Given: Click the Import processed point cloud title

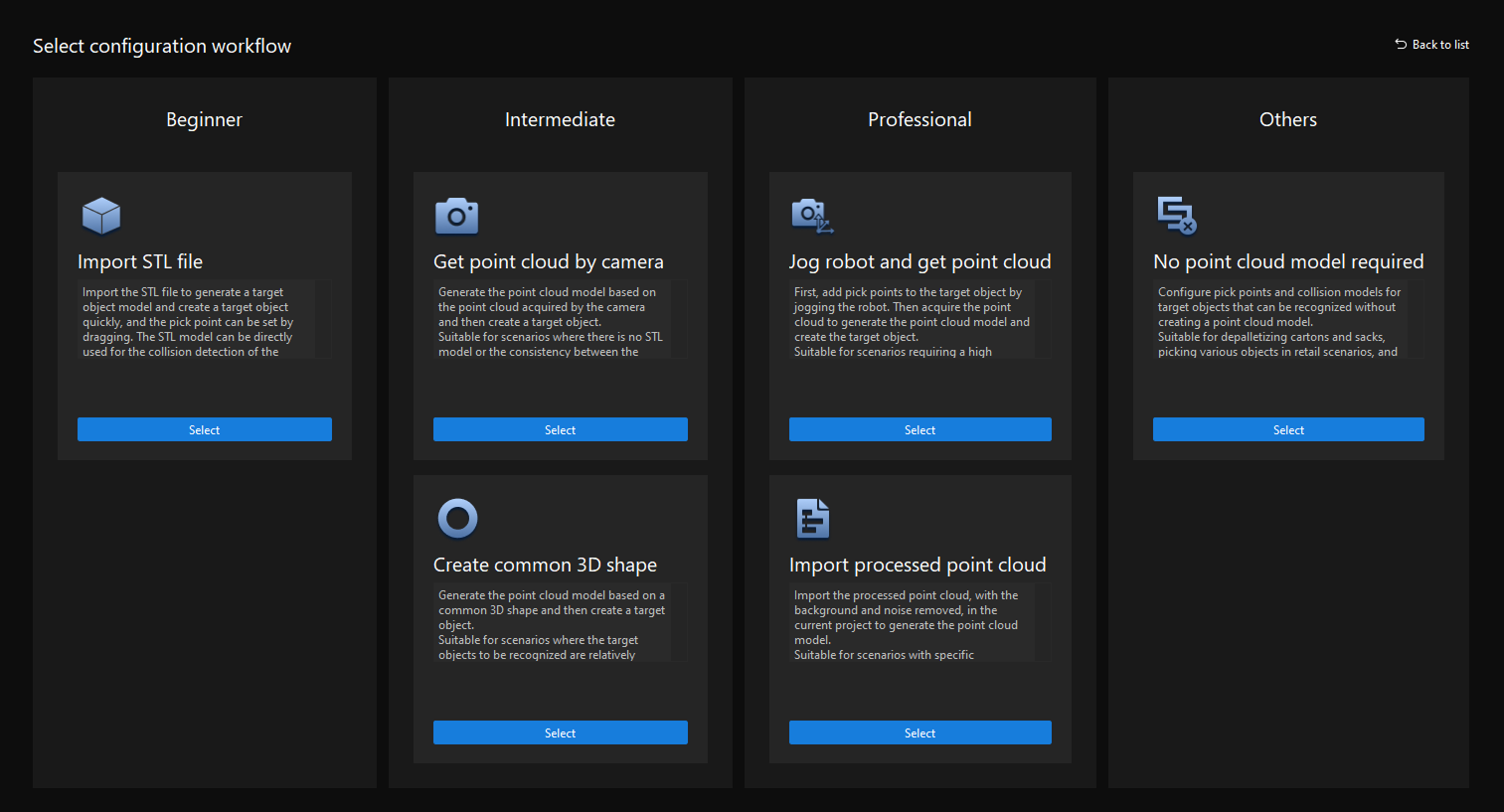Looking at the screenshot, I should pyautogui.click(x=917, y=565).
